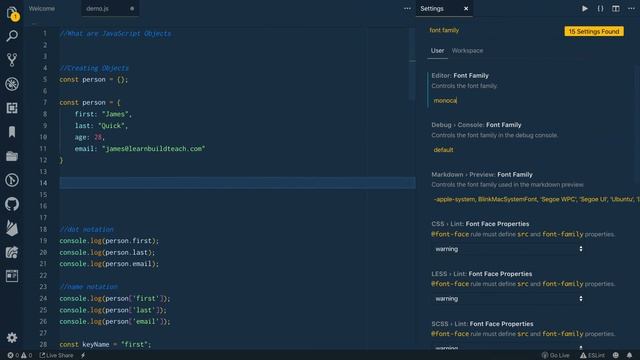Open notifications bell in status bar
This screenshot has height=360, width=640.
[x=629, y=356]
